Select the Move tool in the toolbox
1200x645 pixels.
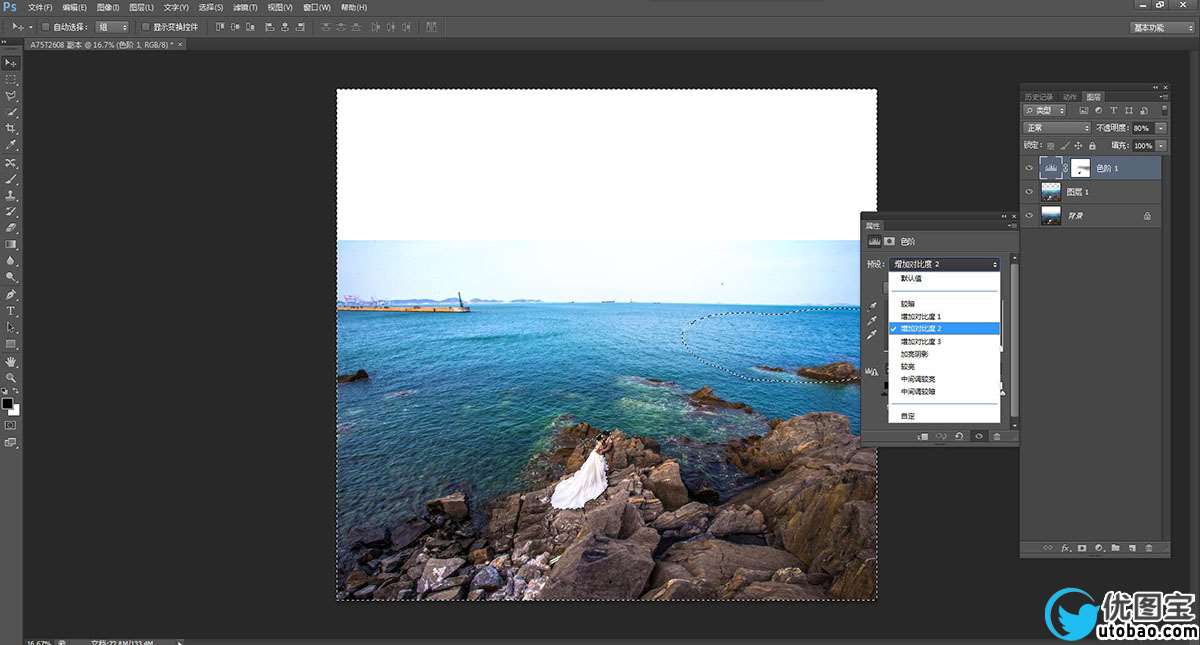click(11, 62)
